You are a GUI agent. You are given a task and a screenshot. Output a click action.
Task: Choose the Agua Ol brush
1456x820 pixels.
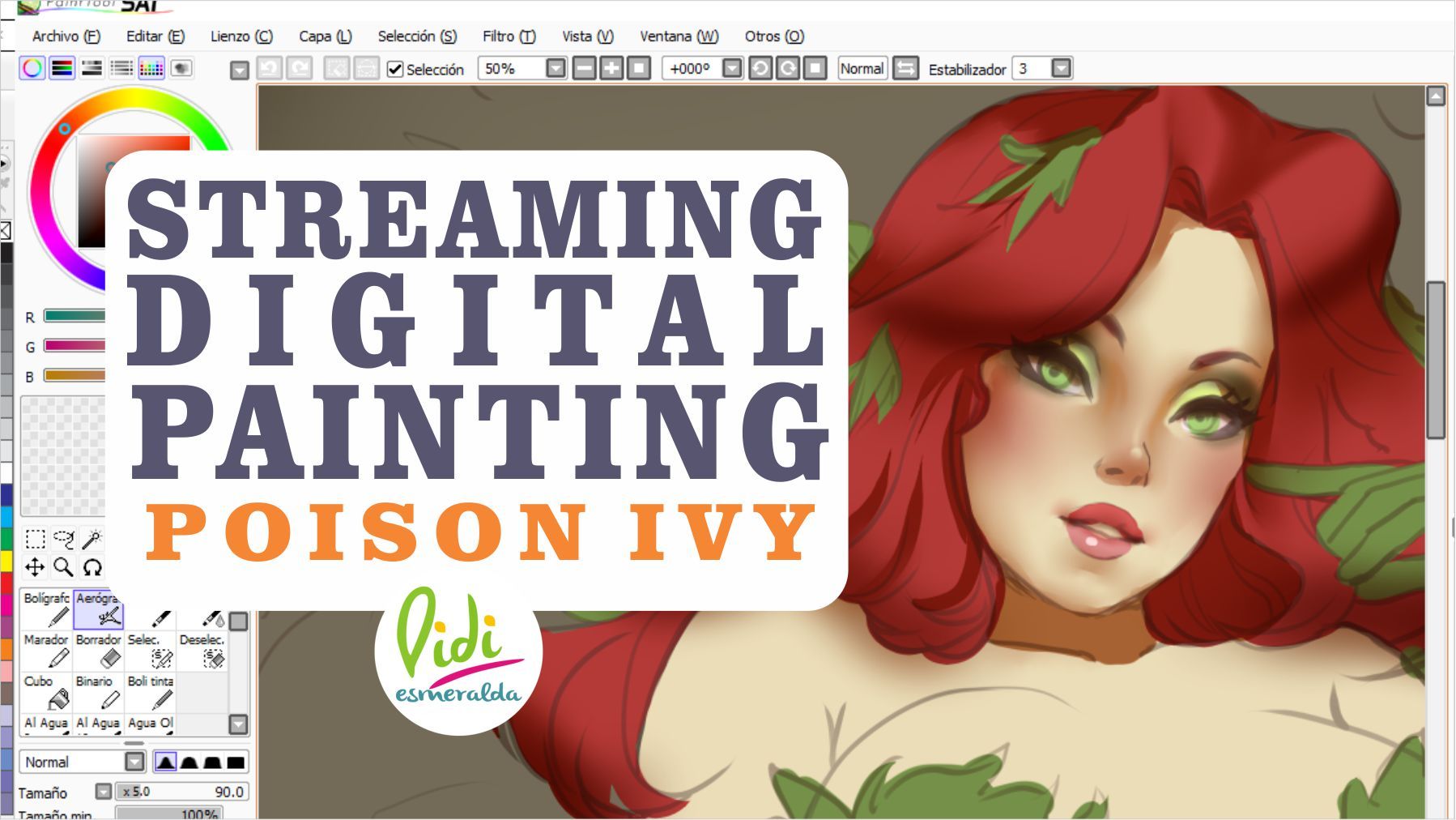[x=150, y=724]
